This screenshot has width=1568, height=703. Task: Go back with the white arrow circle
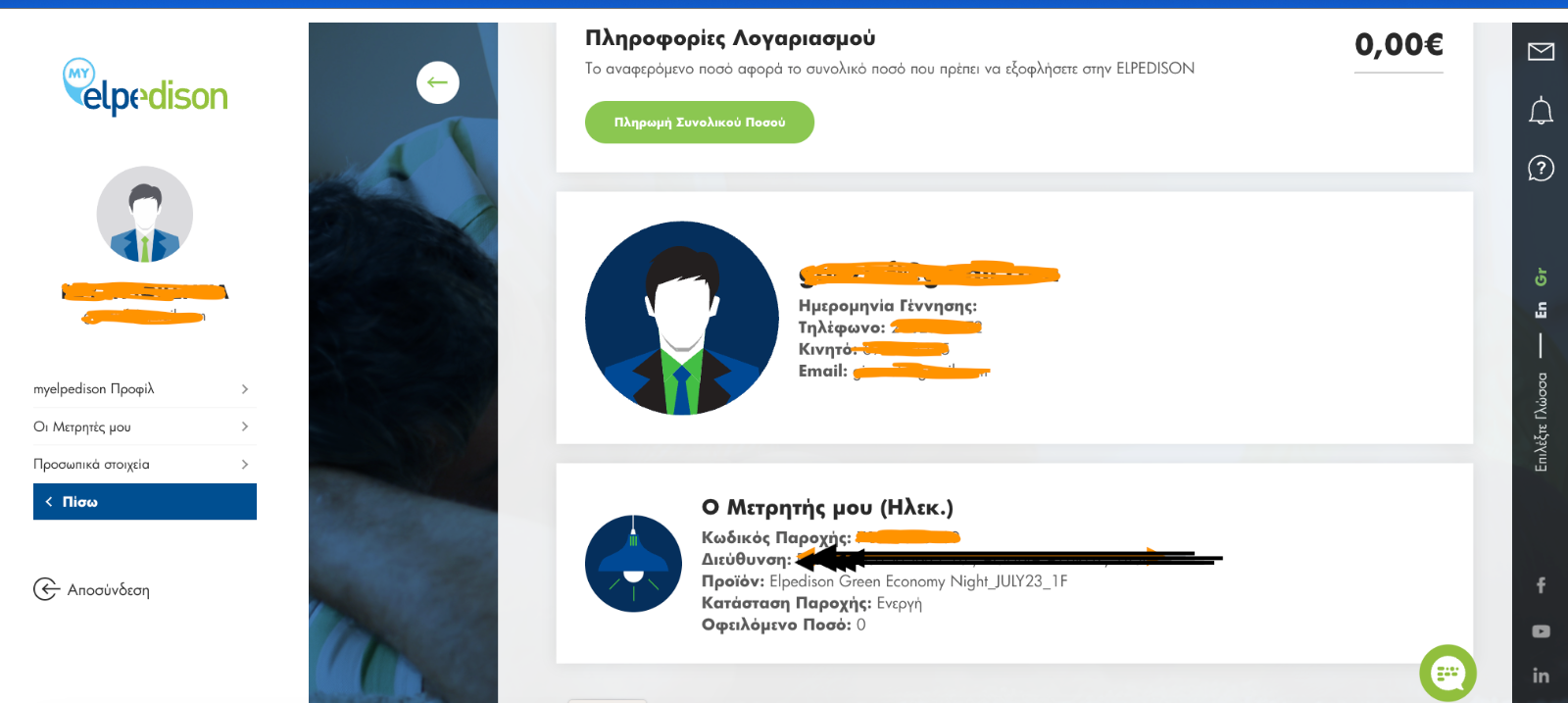(x=438, y=82)
